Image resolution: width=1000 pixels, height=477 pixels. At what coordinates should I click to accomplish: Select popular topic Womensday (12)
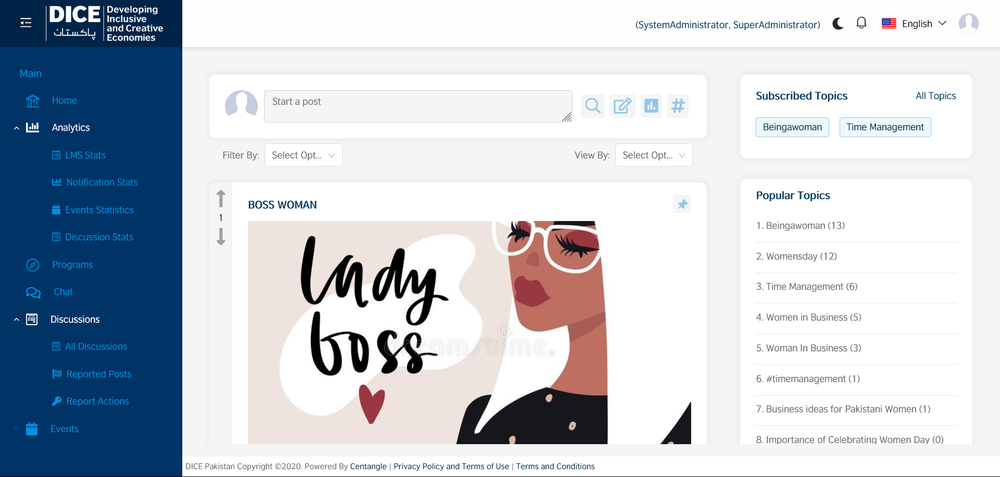pos(797,256)
